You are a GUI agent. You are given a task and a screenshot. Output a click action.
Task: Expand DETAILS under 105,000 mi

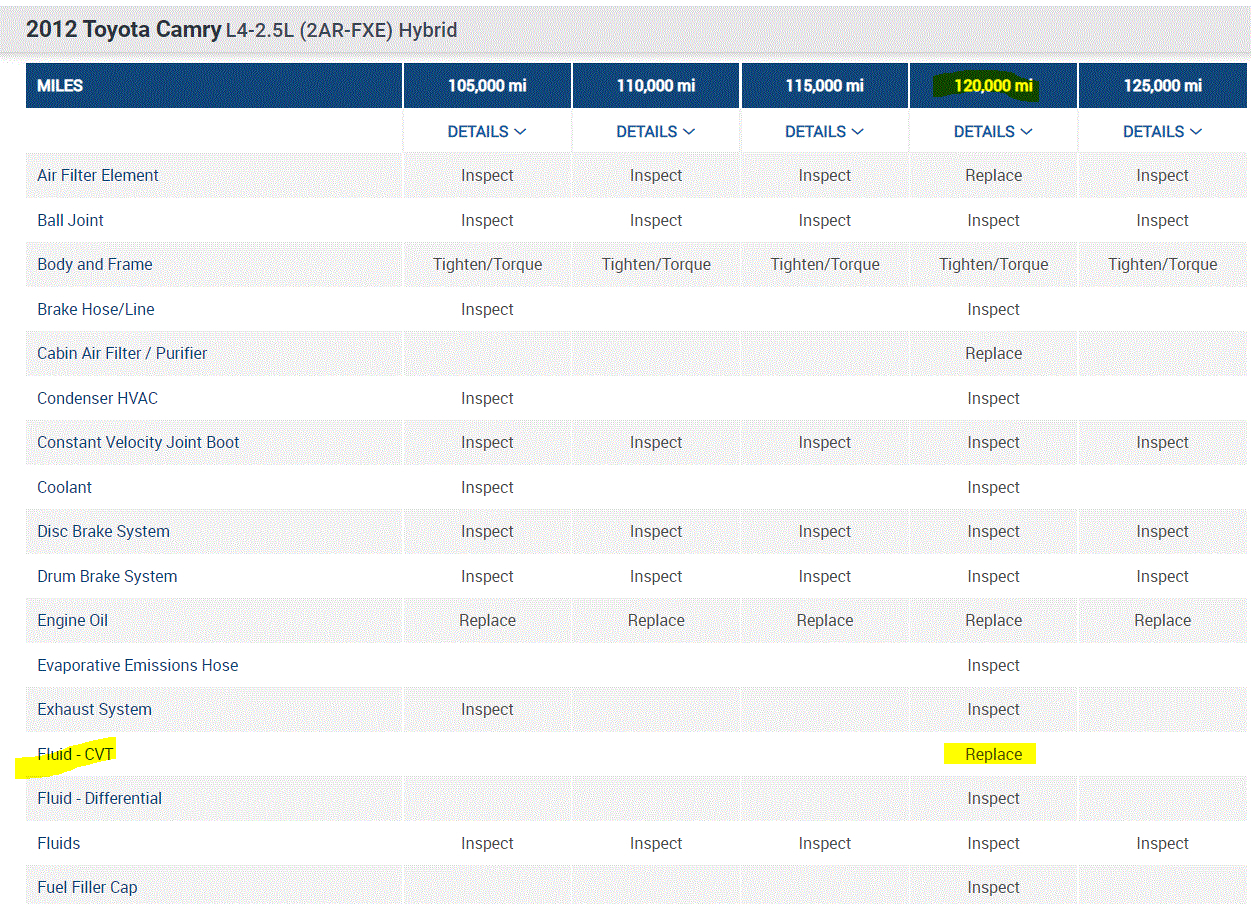(x=487, y=131)
